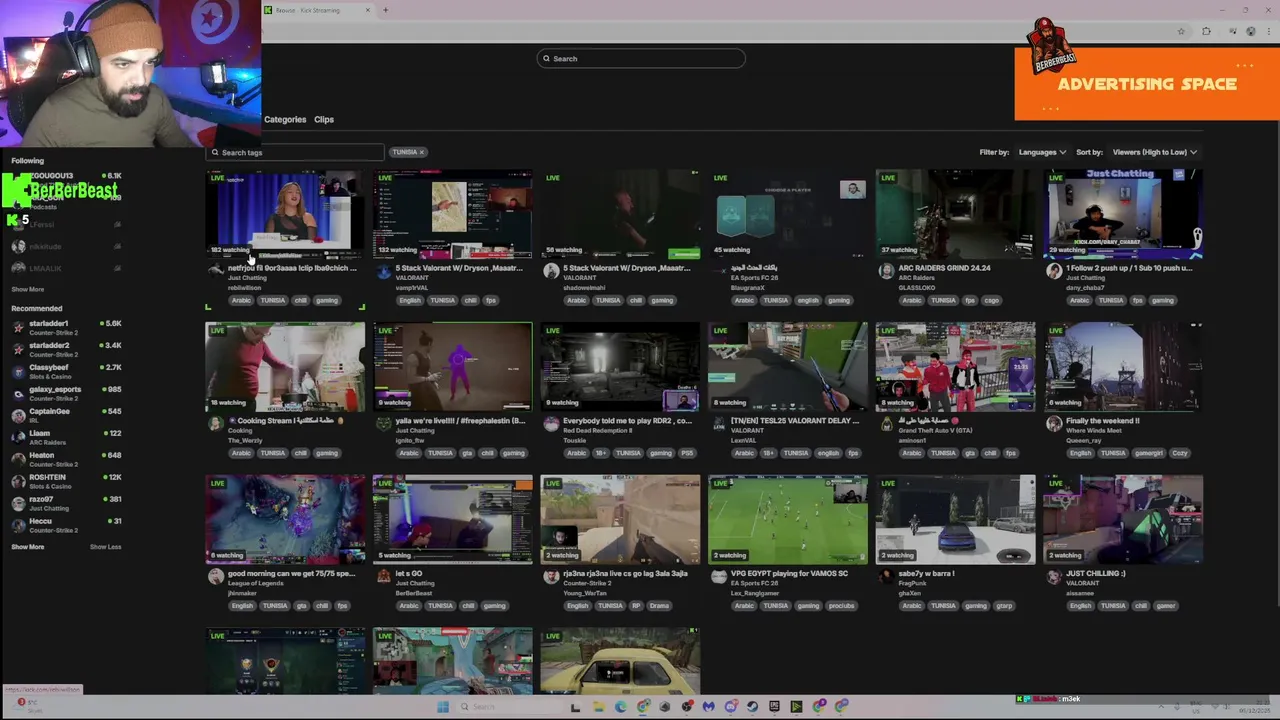
Task: Open the ARC RAIDERS GRIND 24.24 thumbnail
Action: [x=955, y=214]
